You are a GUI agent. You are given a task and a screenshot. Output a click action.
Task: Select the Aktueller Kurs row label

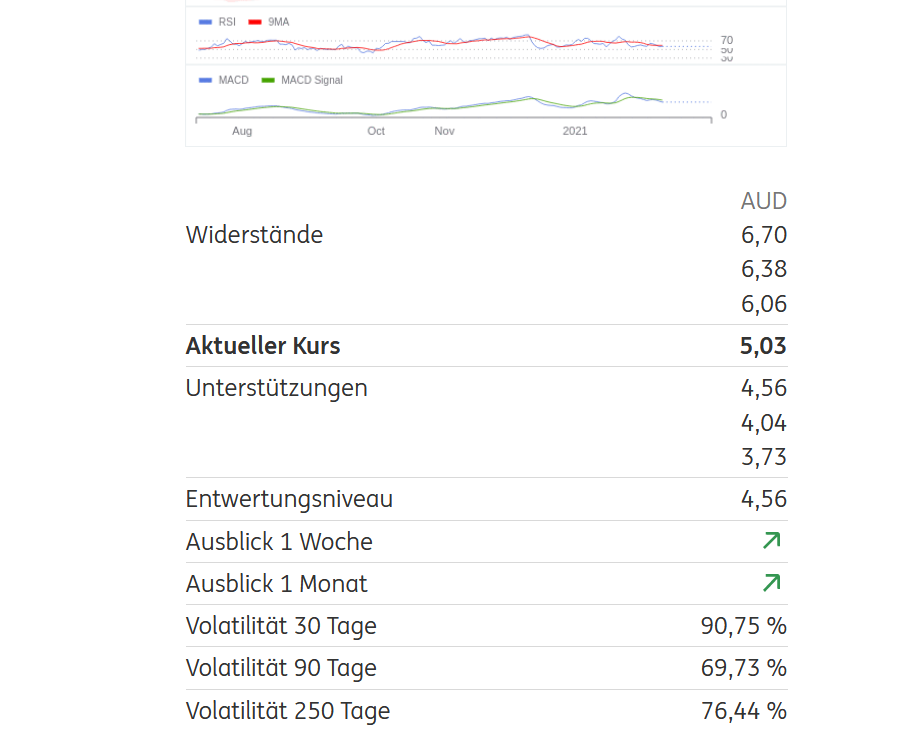click(x=263, y=346)
